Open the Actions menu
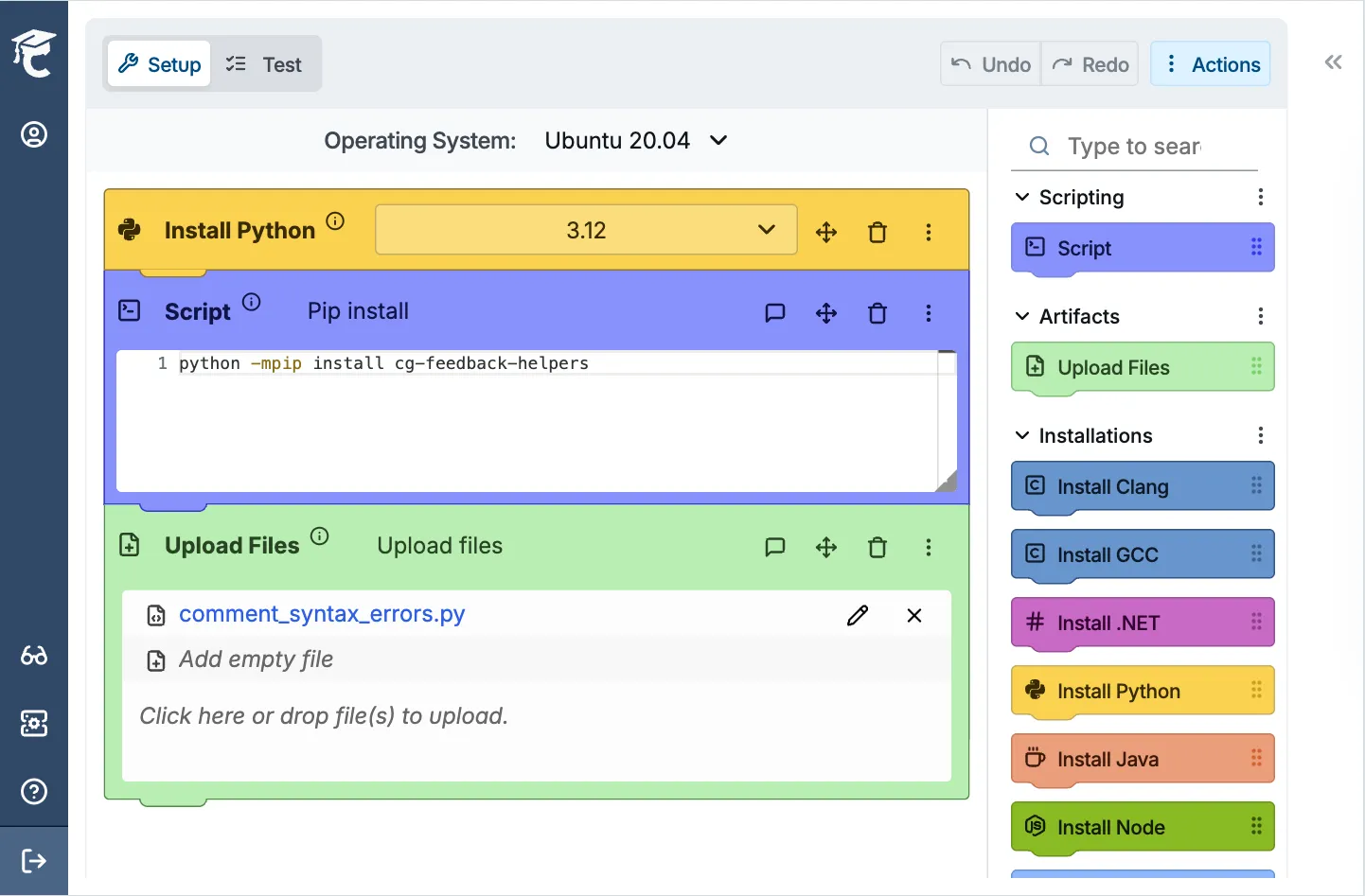Viewport: 1365px width, 896px height. pos(1212,63)
